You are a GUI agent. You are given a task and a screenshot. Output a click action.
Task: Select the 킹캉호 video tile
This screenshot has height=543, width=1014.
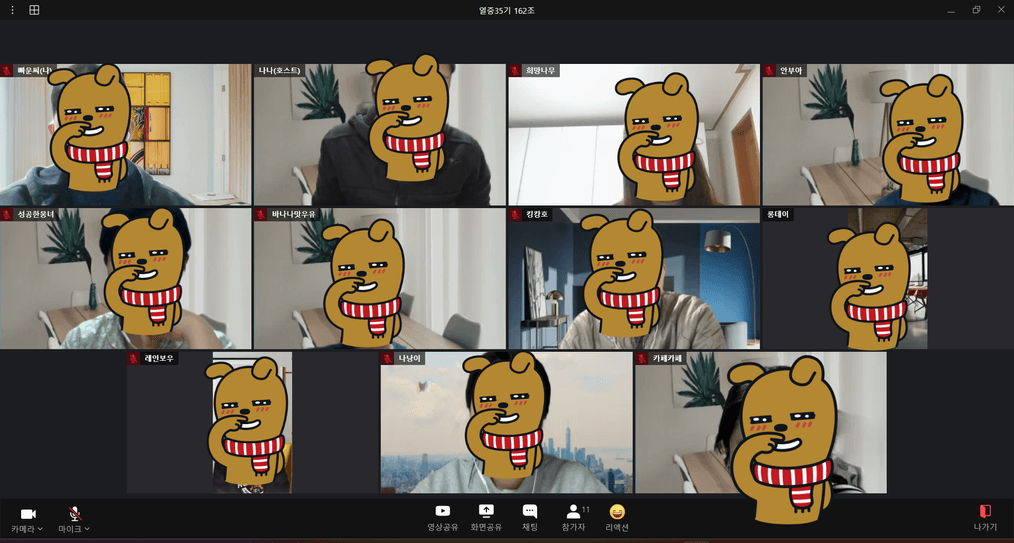pyautogui.click(x=634, y=278)
